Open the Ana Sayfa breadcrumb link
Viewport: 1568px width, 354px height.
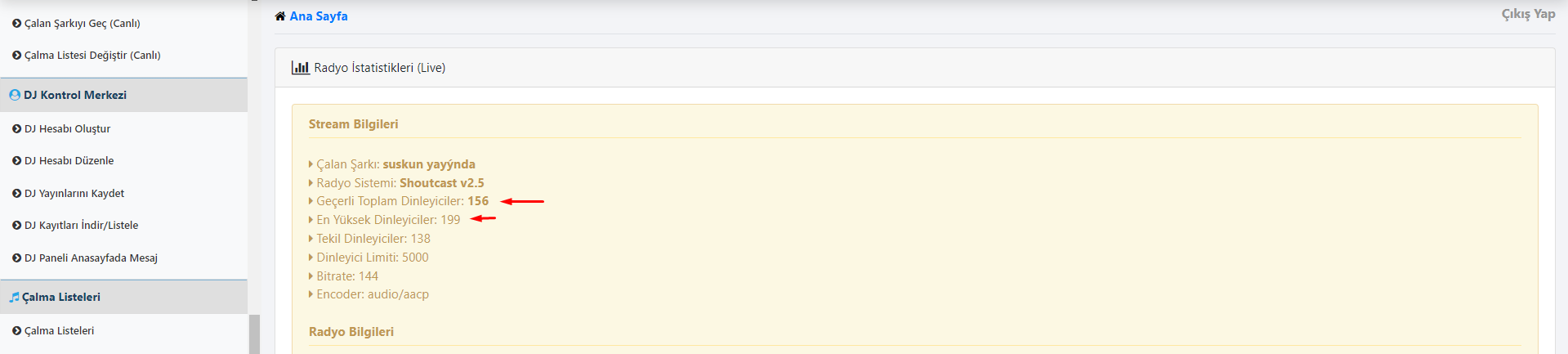319,16
